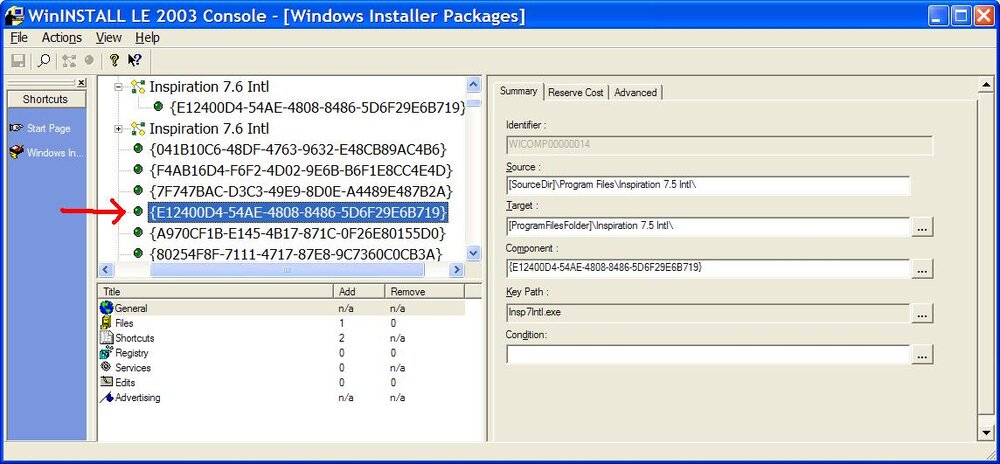
Task: Click the grayed package tree toolbar icon
Action: 70,61
